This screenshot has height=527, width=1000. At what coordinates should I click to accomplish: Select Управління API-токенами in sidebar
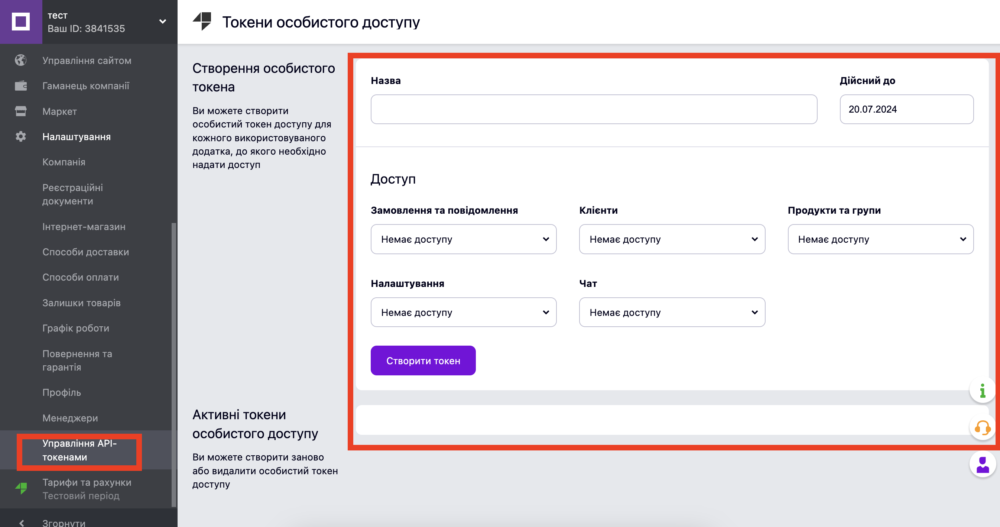[x=80, y=450]
